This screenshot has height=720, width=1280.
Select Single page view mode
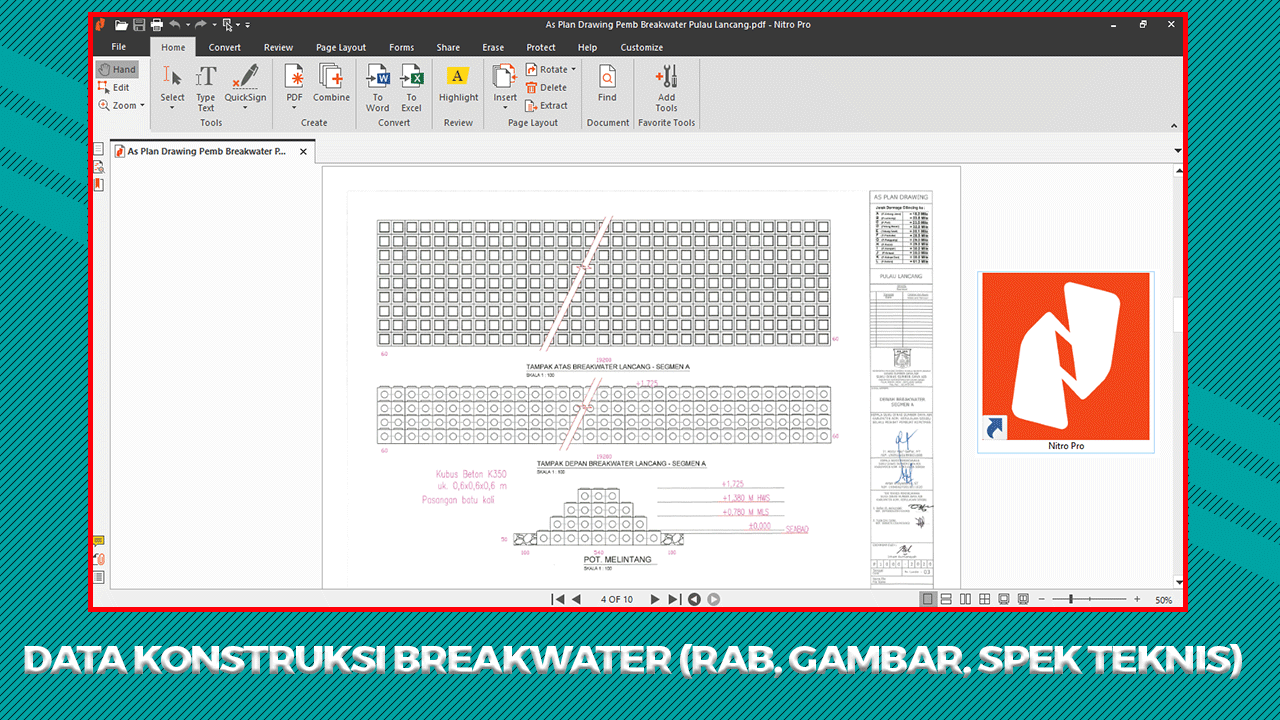[928, 599]
